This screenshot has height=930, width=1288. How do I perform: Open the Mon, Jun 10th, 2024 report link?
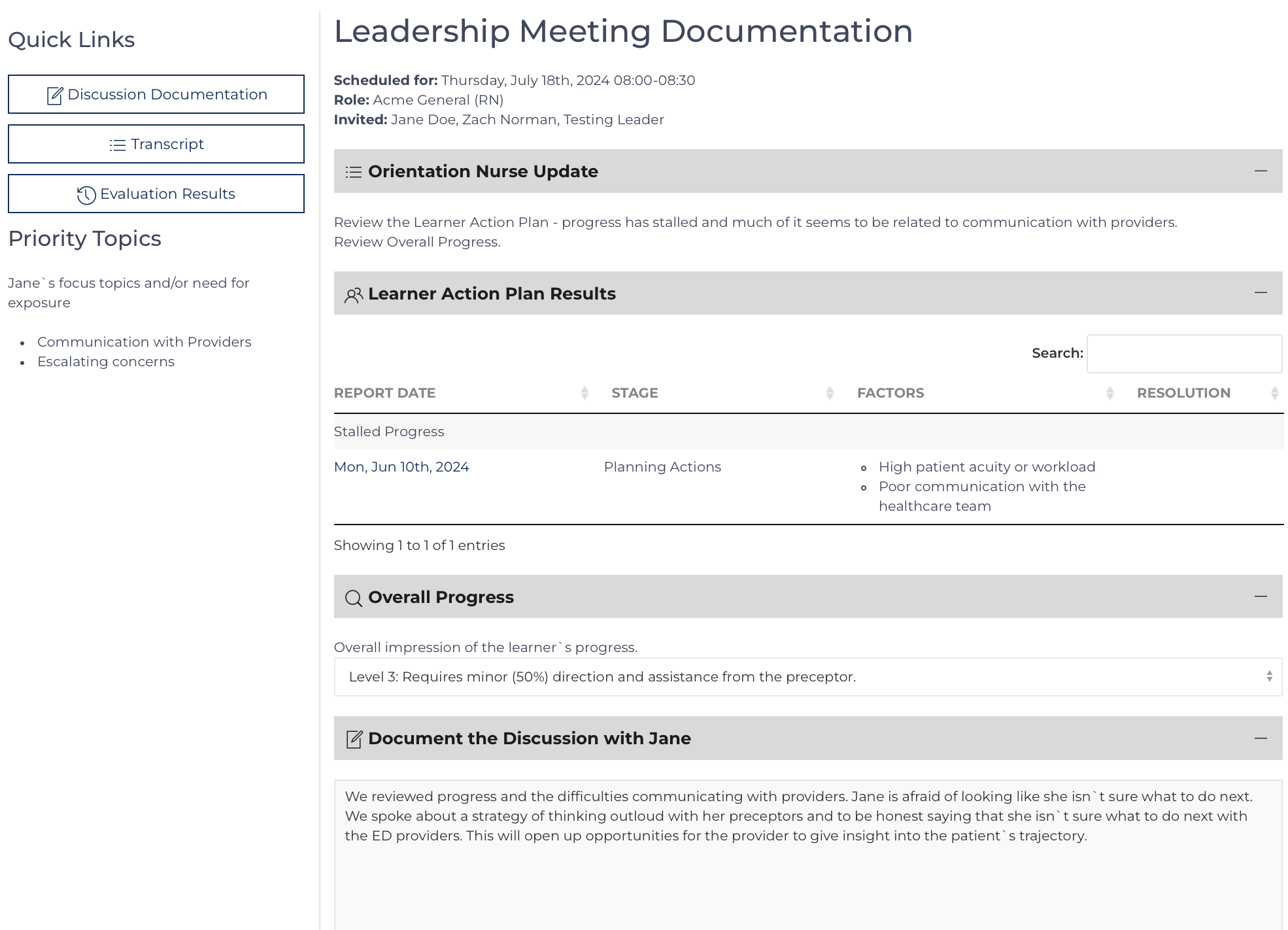click(x=401, y=467)
